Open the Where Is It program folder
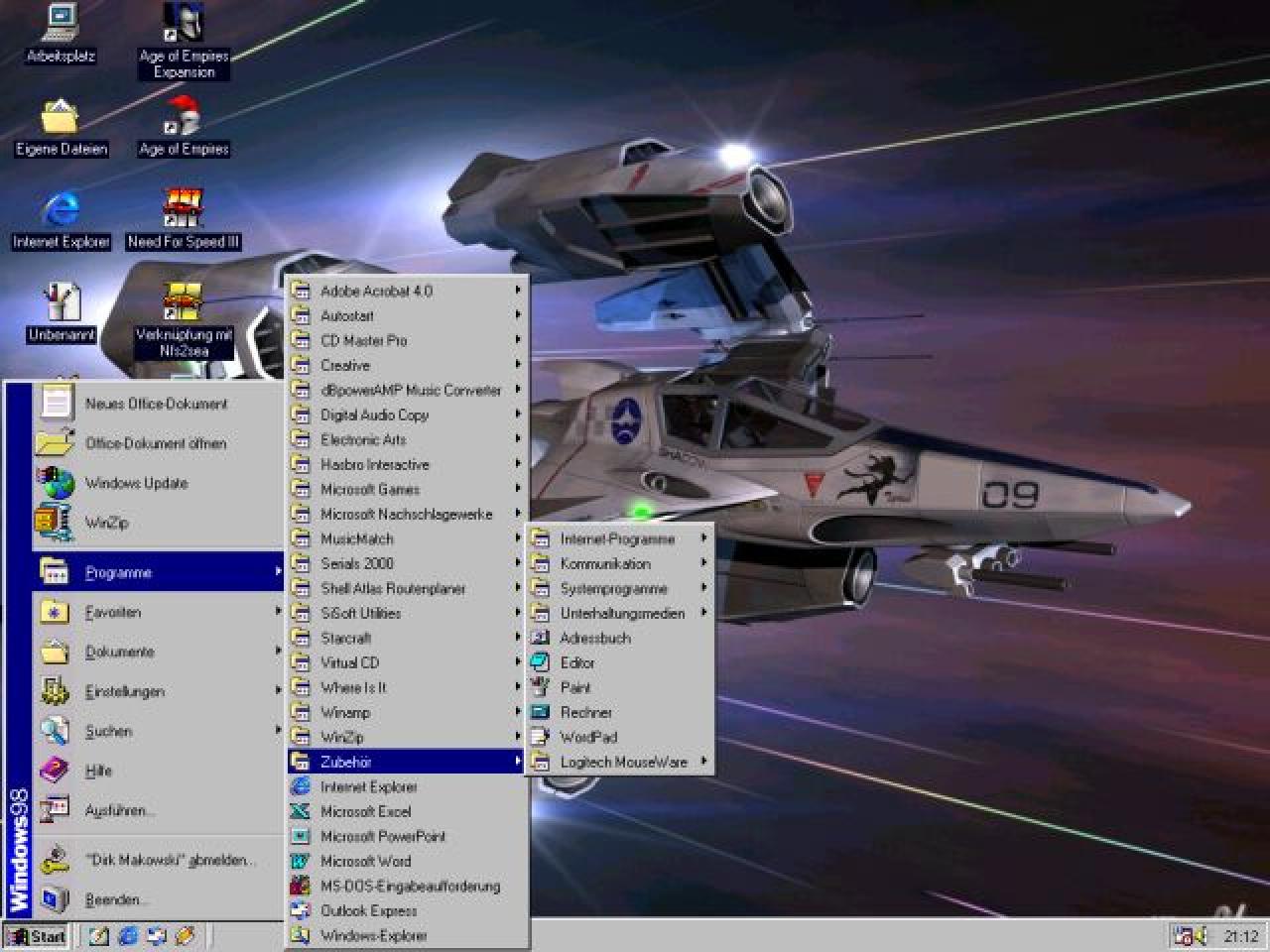This screenshot has width=1270, height=952. point(407,687)
